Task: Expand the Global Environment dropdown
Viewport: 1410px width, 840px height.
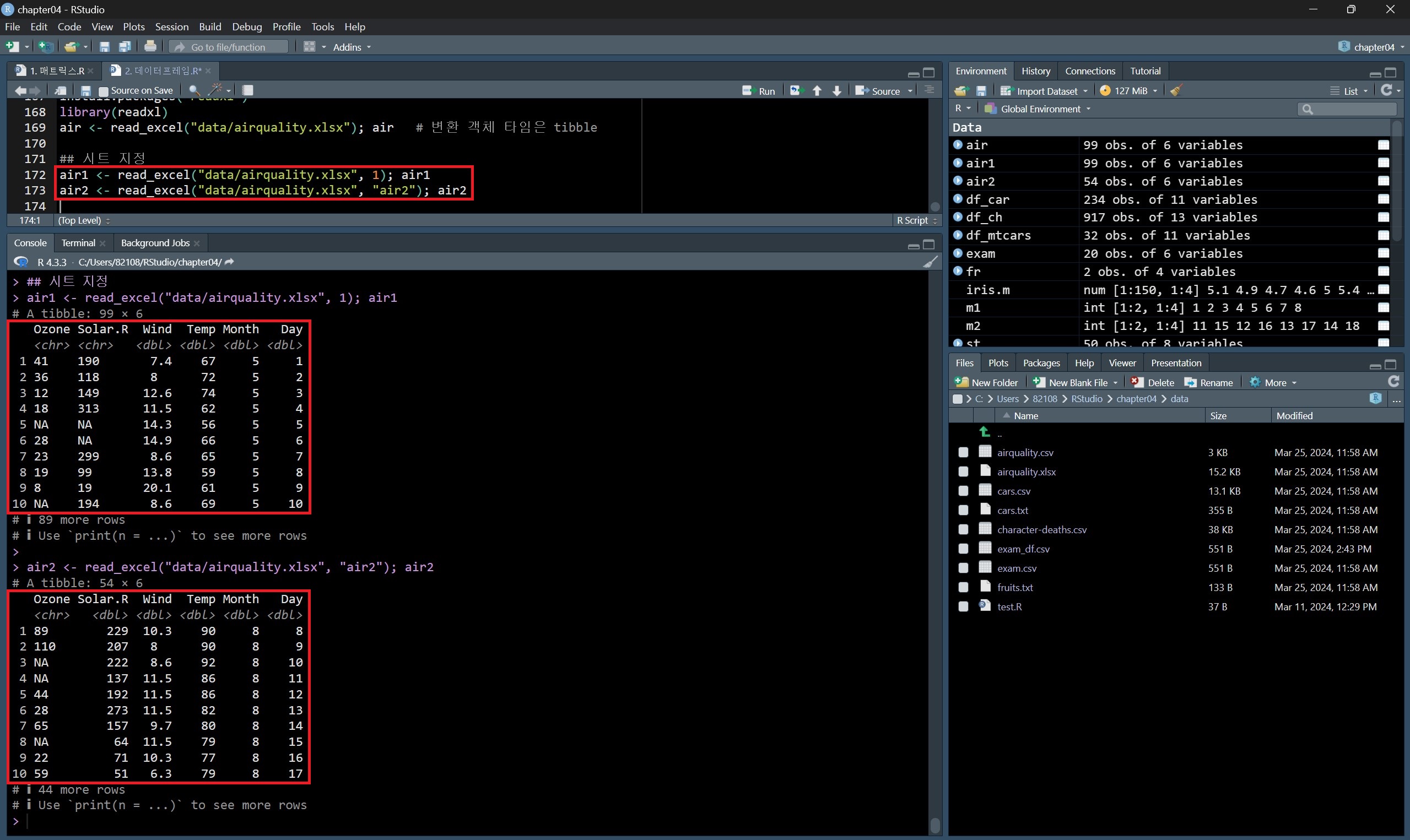Action: click(x=1040, y=109)
